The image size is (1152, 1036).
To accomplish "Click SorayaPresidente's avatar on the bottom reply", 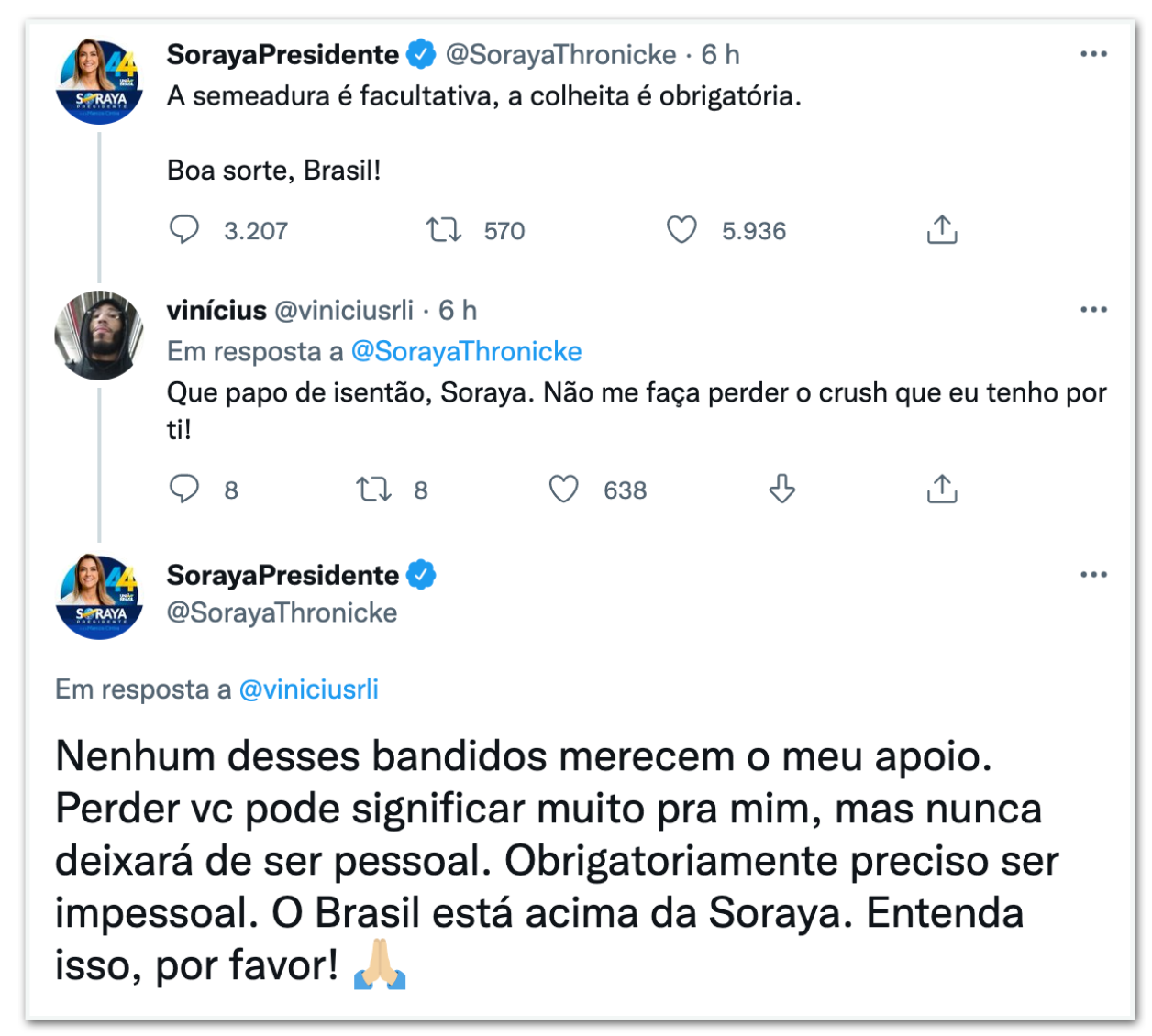I will point(99,597).
